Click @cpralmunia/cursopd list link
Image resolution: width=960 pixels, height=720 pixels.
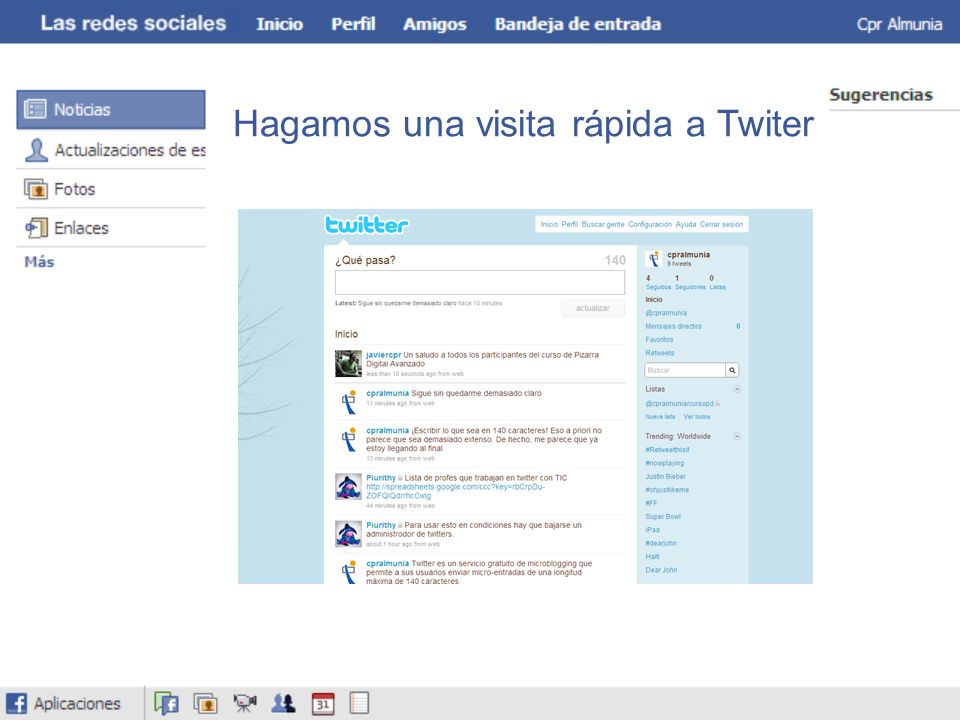click(x=680, y=403)
